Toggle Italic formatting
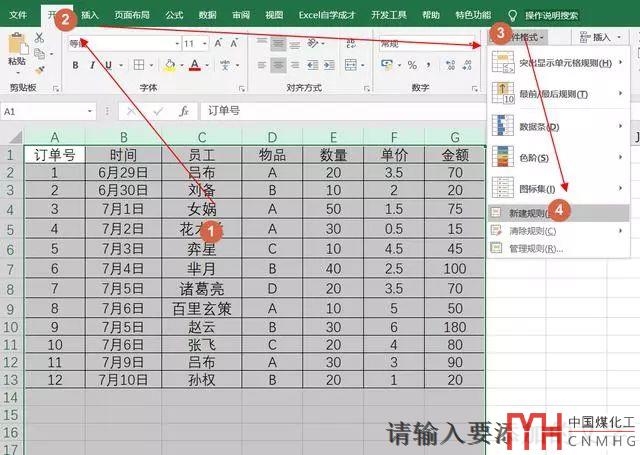The height and width of the screenshot is (455, 640). tap(93, 66)
